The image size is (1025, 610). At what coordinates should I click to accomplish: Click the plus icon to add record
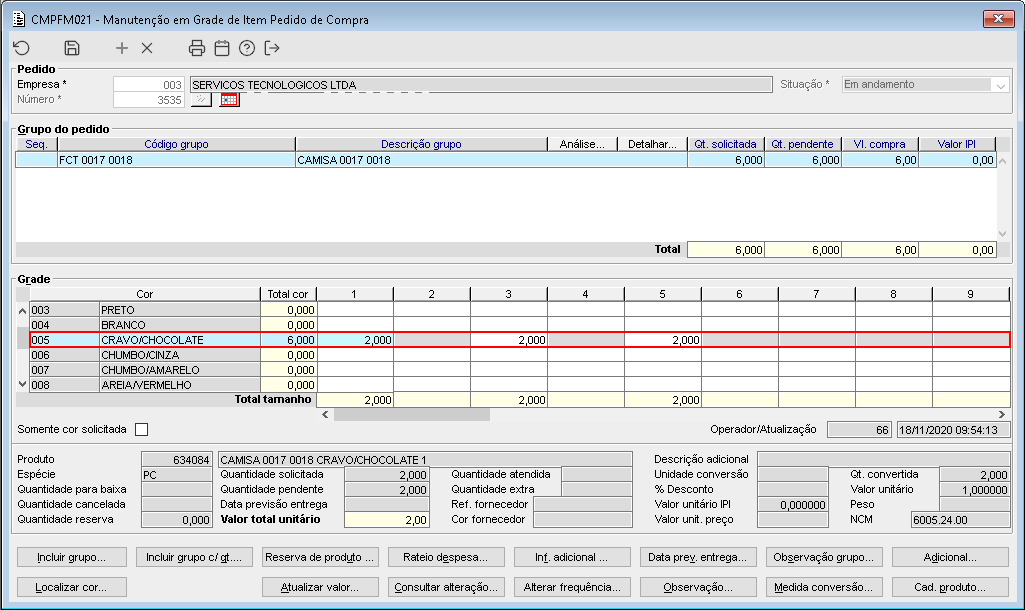[122, 48]
